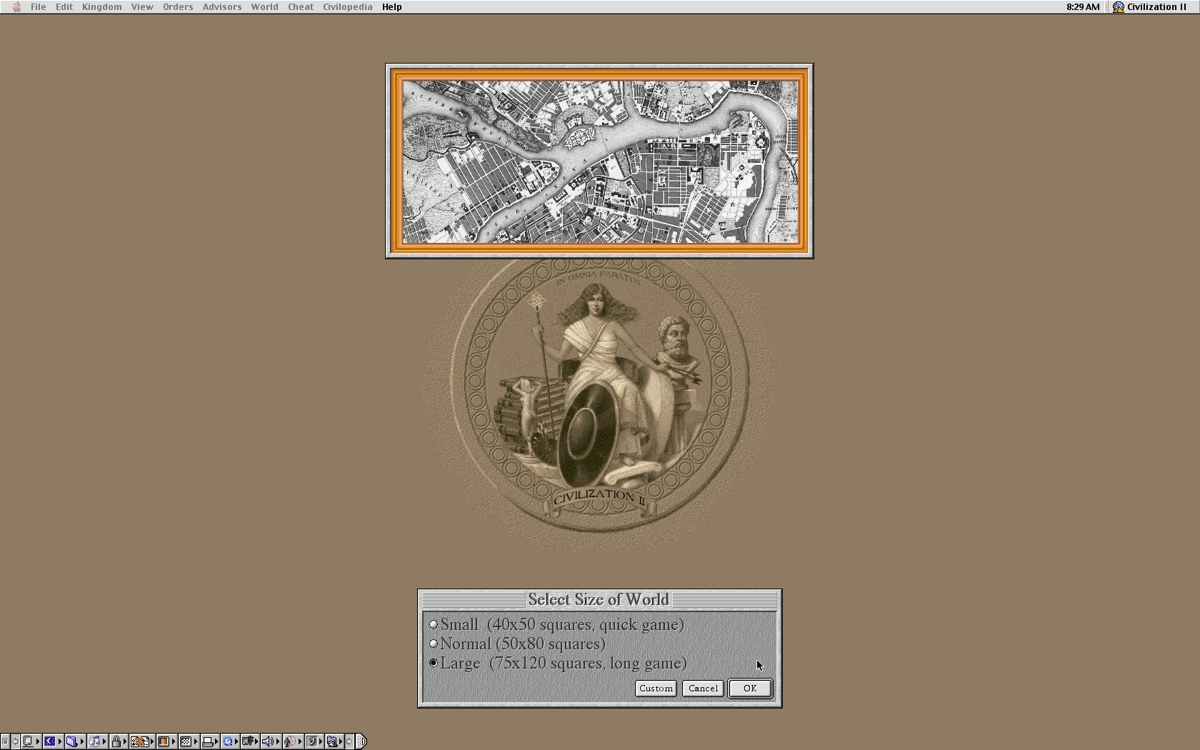Click the control strip close box
1200x750 pixels.
click(x=5, y=741)
